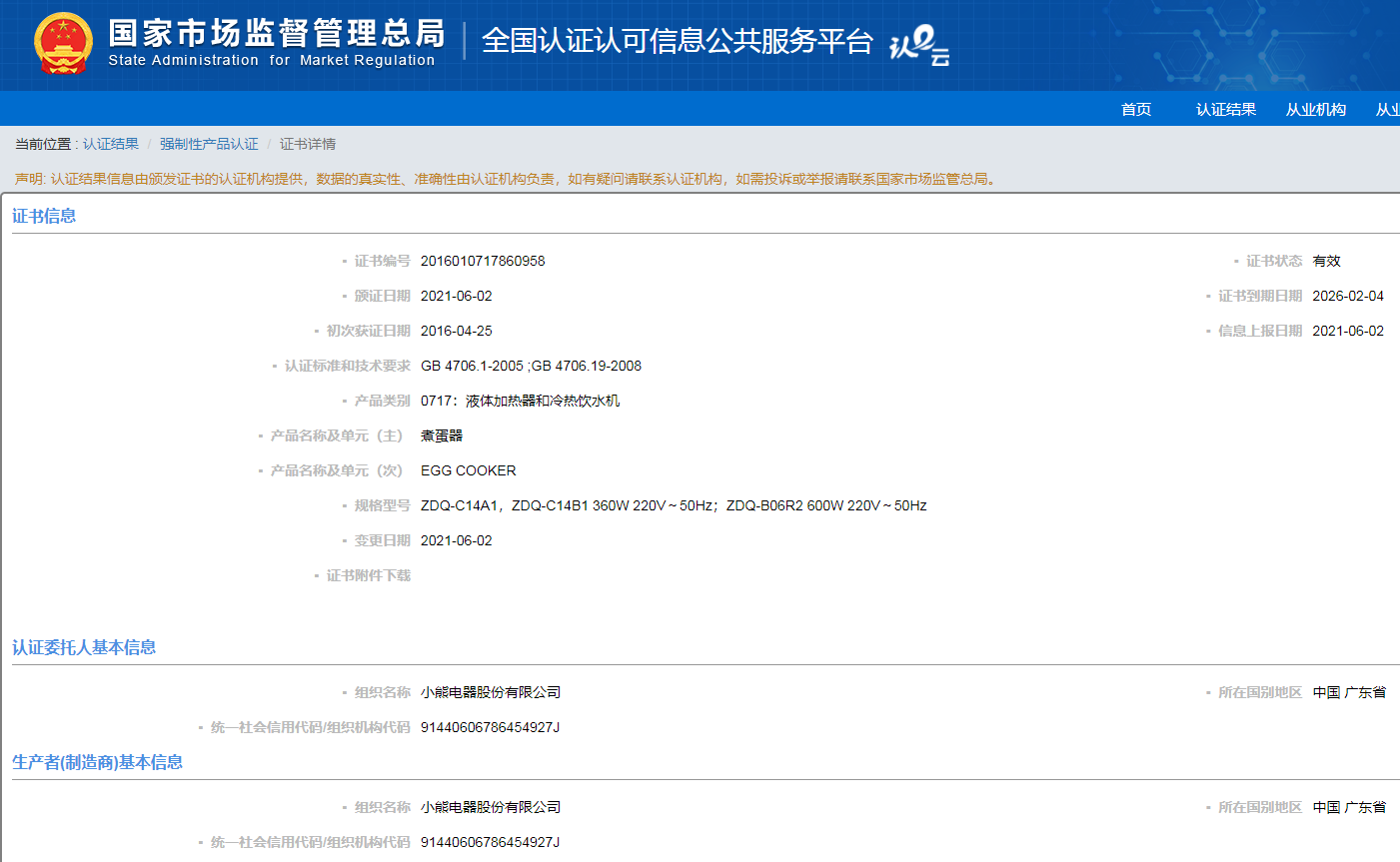This screenshot has width=1400, height=862.
Task: Click 中国 广东省 in 认证委托人 section
Action: point(1349,692)
